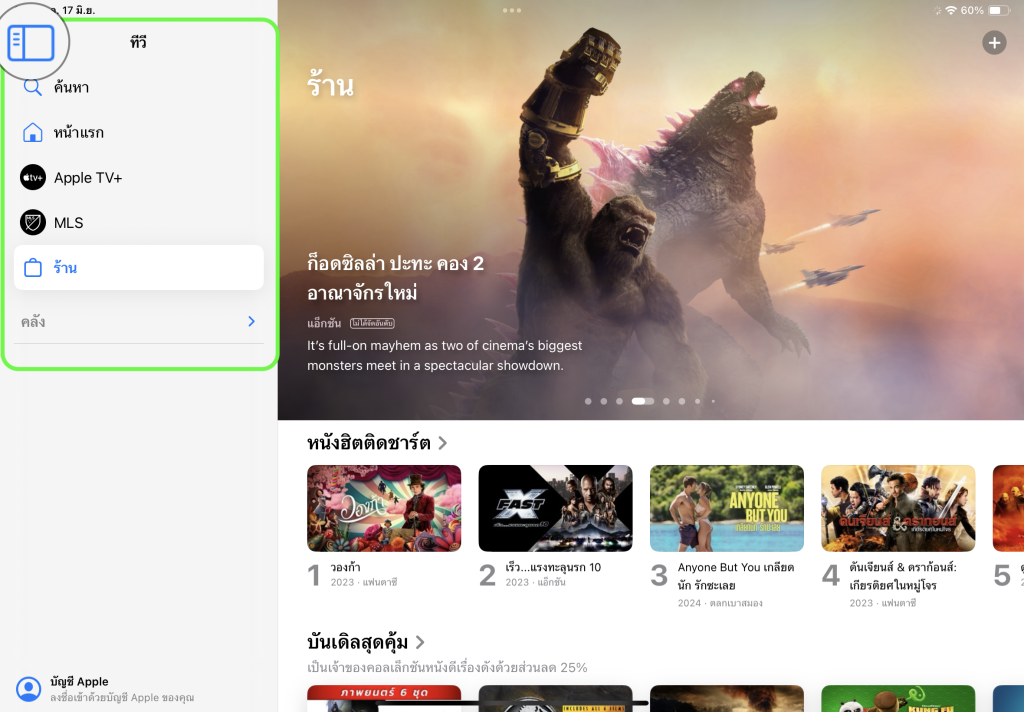The image size is (1024, 712).
Task: Open the battery status indicator
Action: [999, 10]
